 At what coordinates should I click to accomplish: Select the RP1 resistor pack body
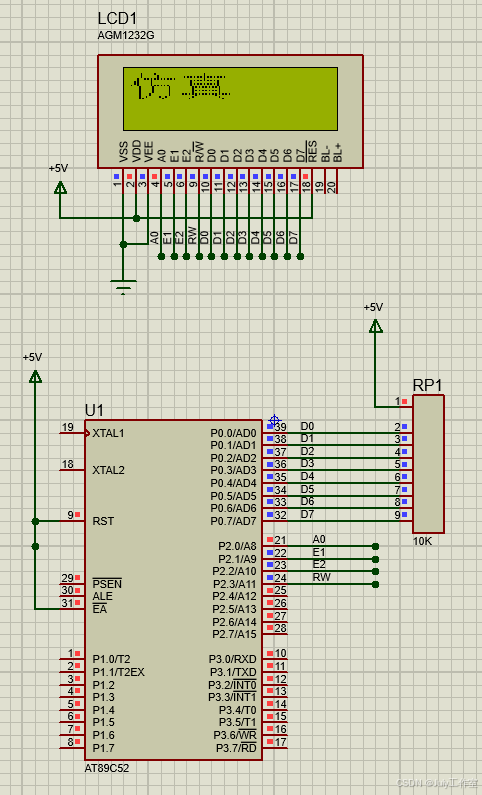coord(428,464)
